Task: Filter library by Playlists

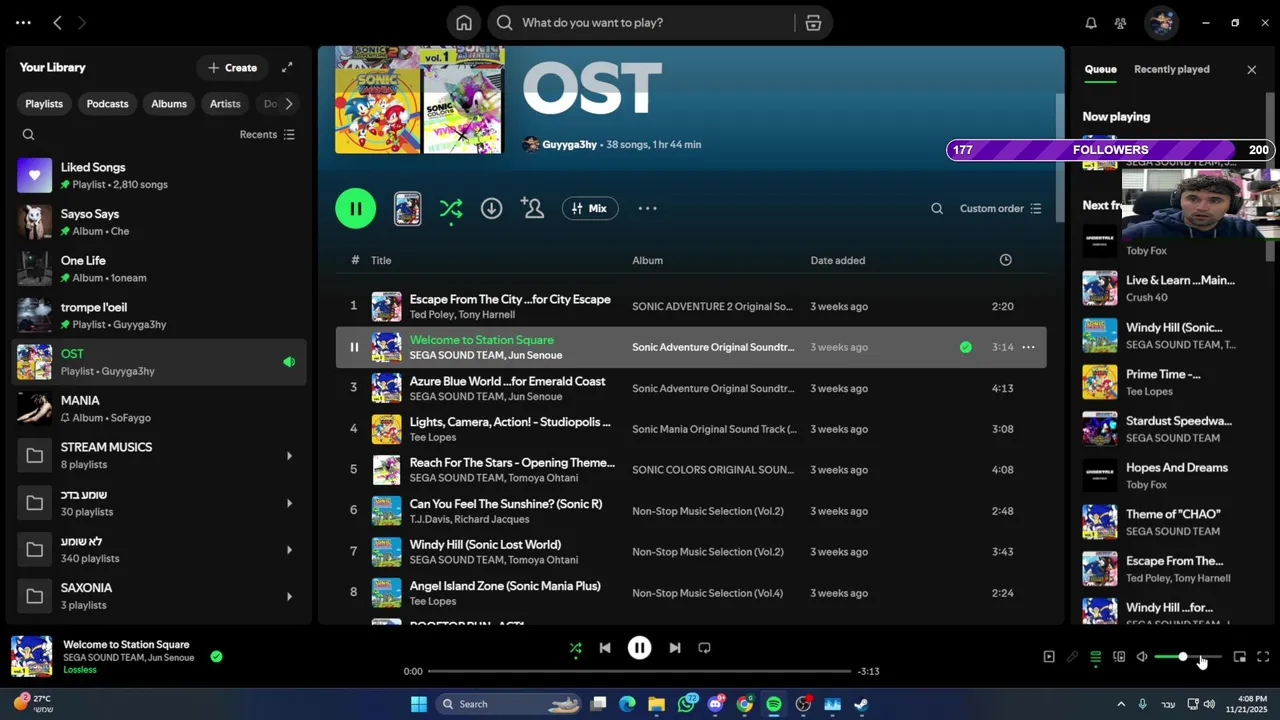Action: [44, 104]
